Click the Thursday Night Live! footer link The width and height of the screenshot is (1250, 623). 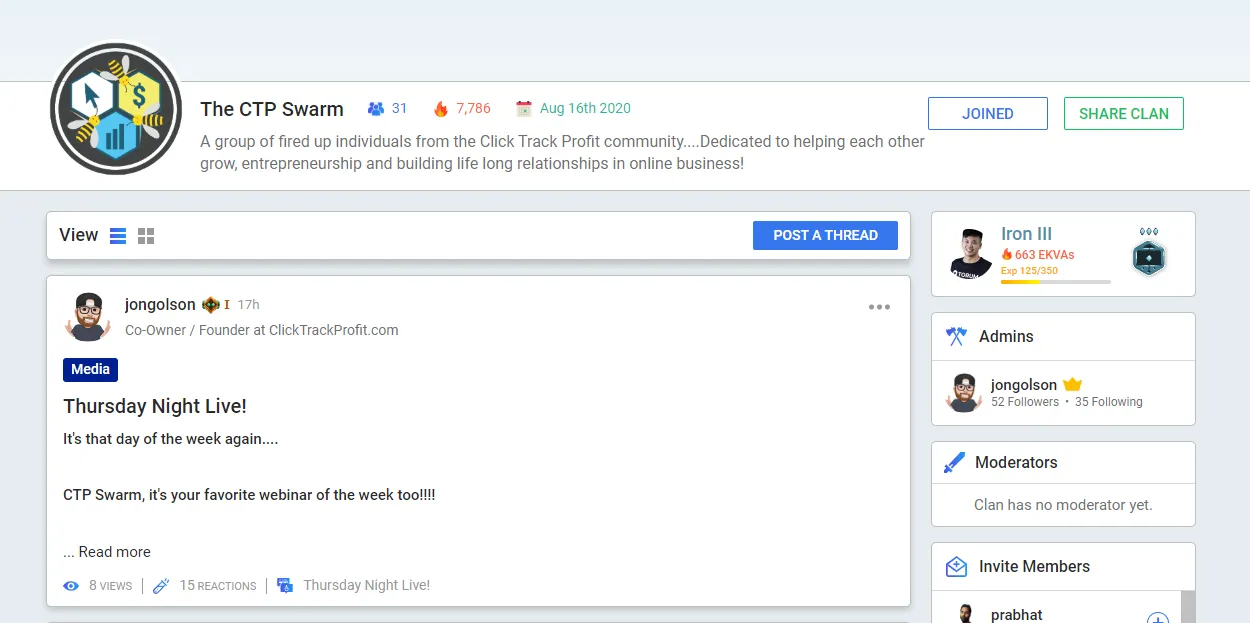(x=367, y=585)
